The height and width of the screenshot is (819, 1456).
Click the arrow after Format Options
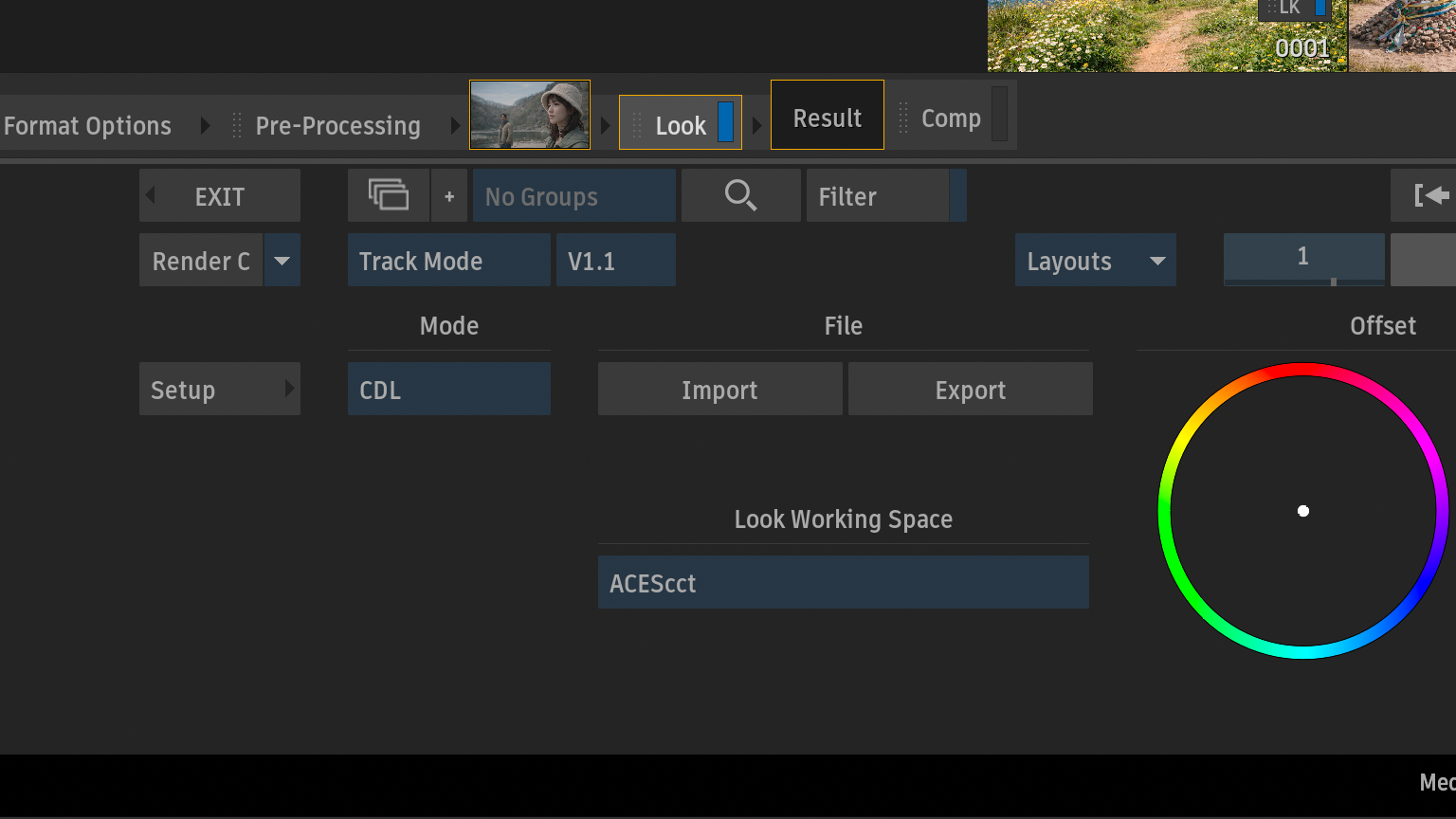205,125
